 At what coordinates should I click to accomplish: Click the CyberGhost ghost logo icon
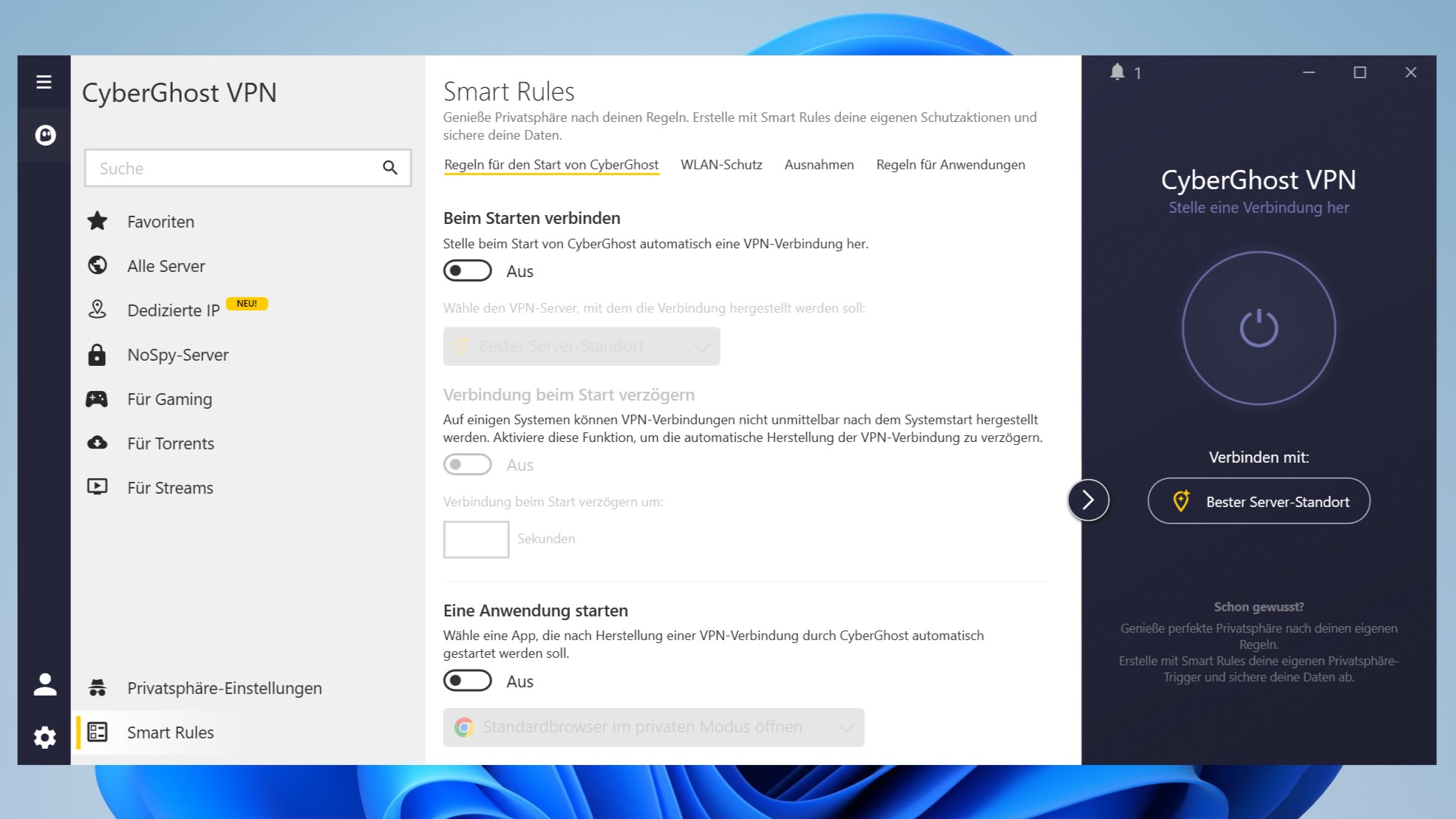pyautogui.click(x=45, y=135)
